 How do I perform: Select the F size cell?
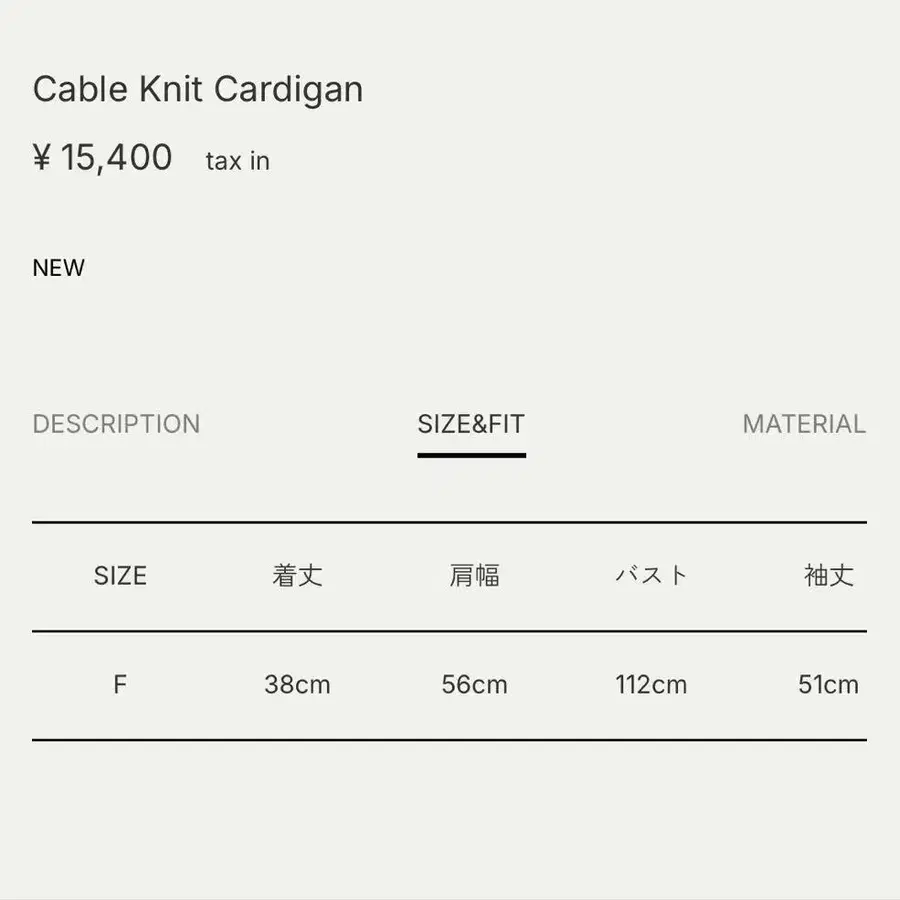120,685
